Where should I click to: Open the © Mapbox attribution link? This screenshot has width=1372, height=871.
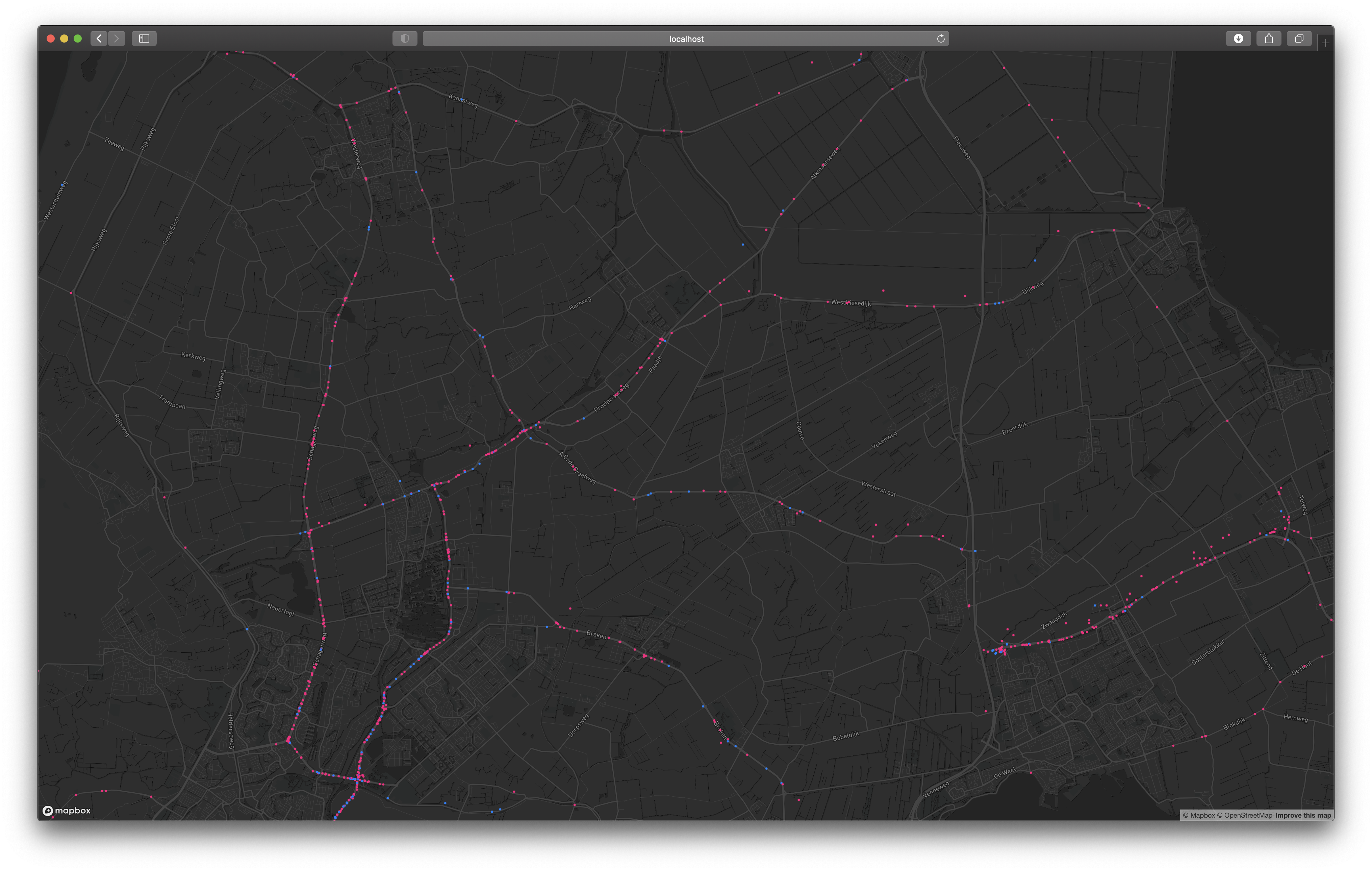tap(1199, 815)
